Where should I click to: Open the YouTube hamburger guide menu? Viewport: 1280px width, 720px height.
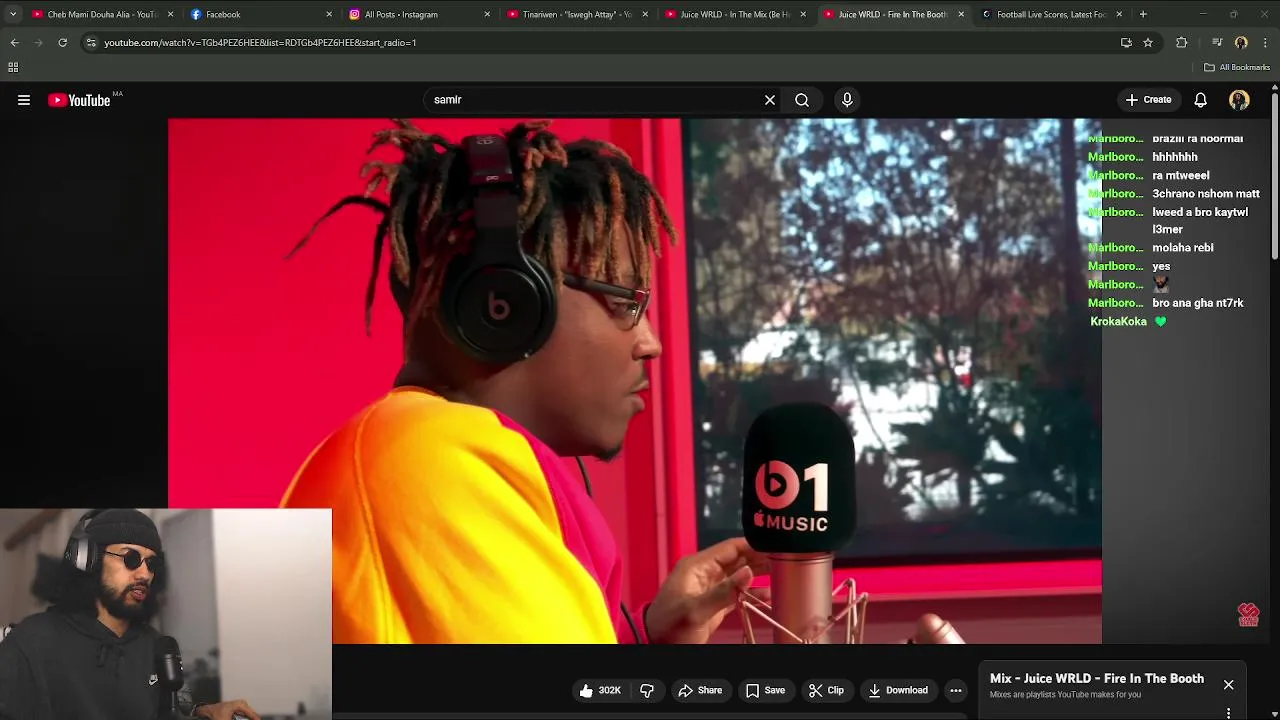coord(24,100)
